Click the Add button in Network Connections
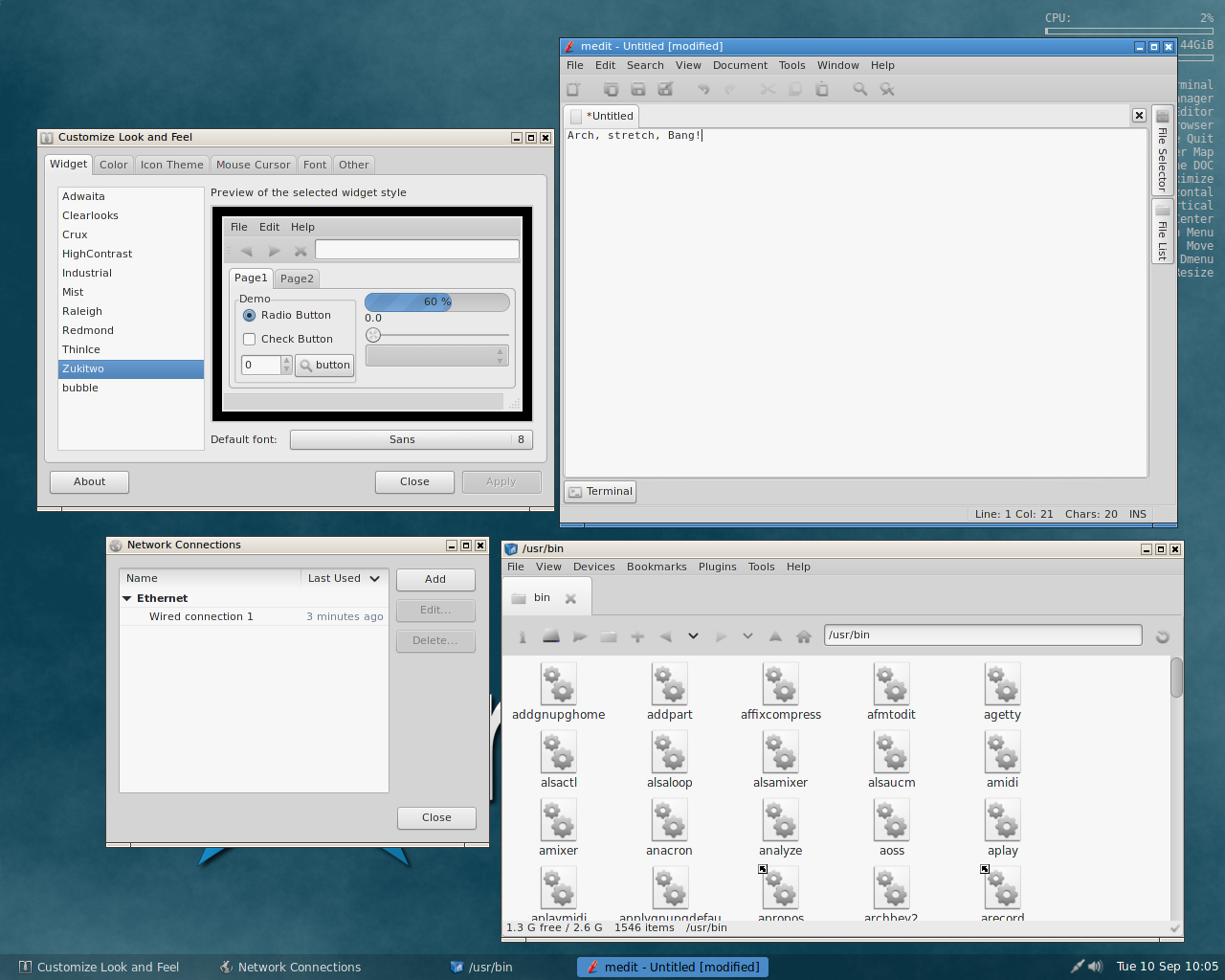This screenshot has width=1225, height=980. point(435,579)
